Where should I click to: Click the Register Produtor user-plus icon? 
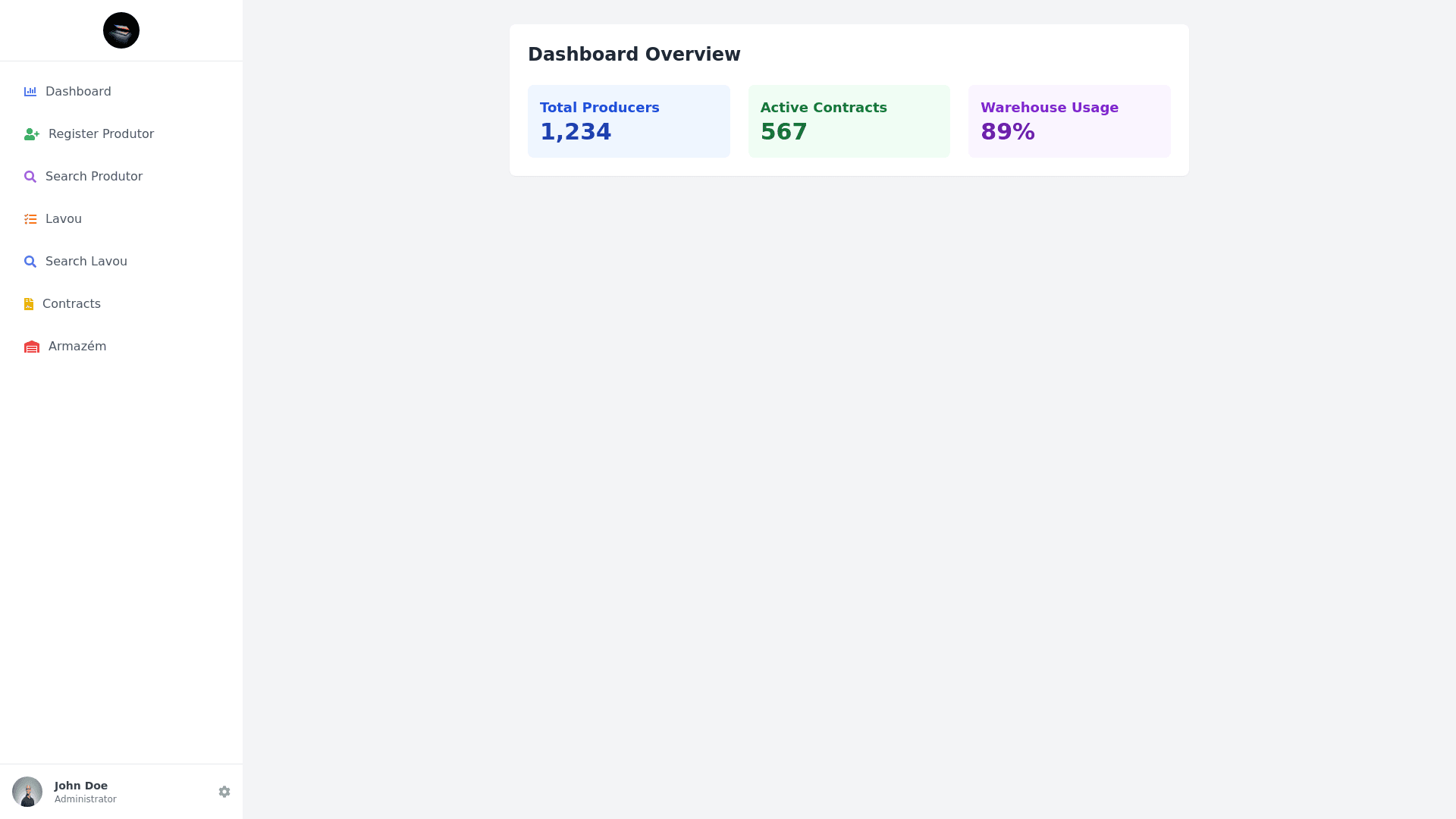point(32,134)
